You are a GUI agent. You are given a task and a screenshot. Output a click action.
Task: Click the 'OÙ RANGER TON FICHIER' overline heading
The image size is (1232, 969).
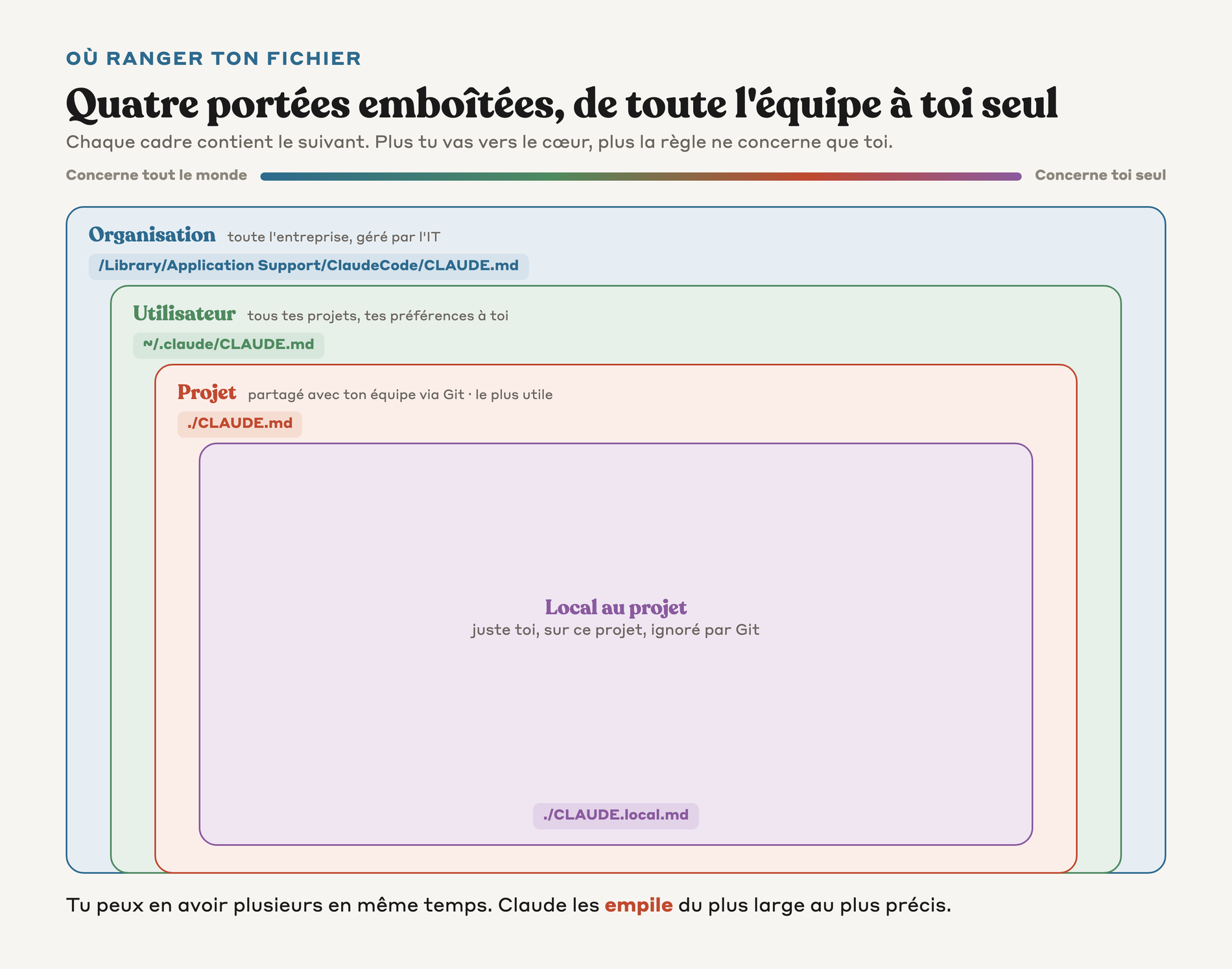coord(213,58)
